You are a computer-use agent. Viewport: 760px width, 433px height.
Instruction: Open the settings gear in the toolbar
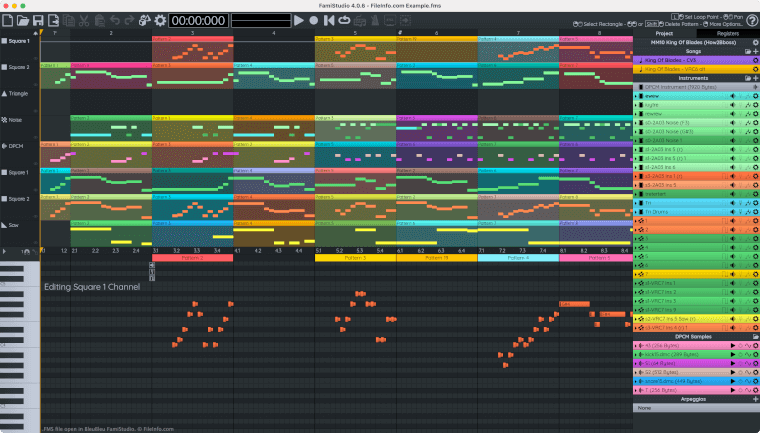[160, 20]
